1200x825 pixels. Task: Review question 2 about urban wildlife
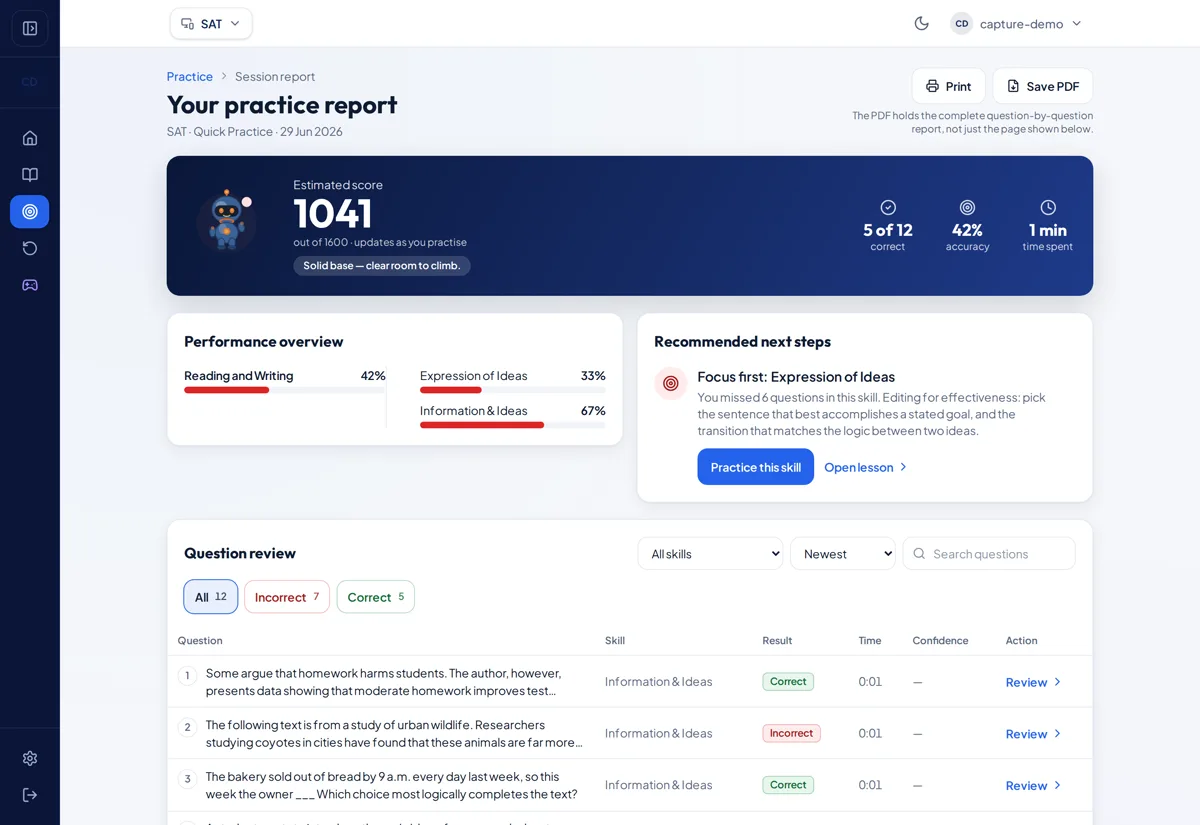click(x=1033, y=734)
